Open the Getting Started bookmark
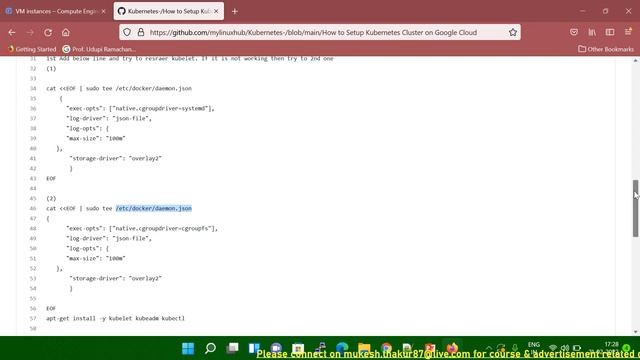The height and width of the screenshot is (360, 640). (32, 49)
